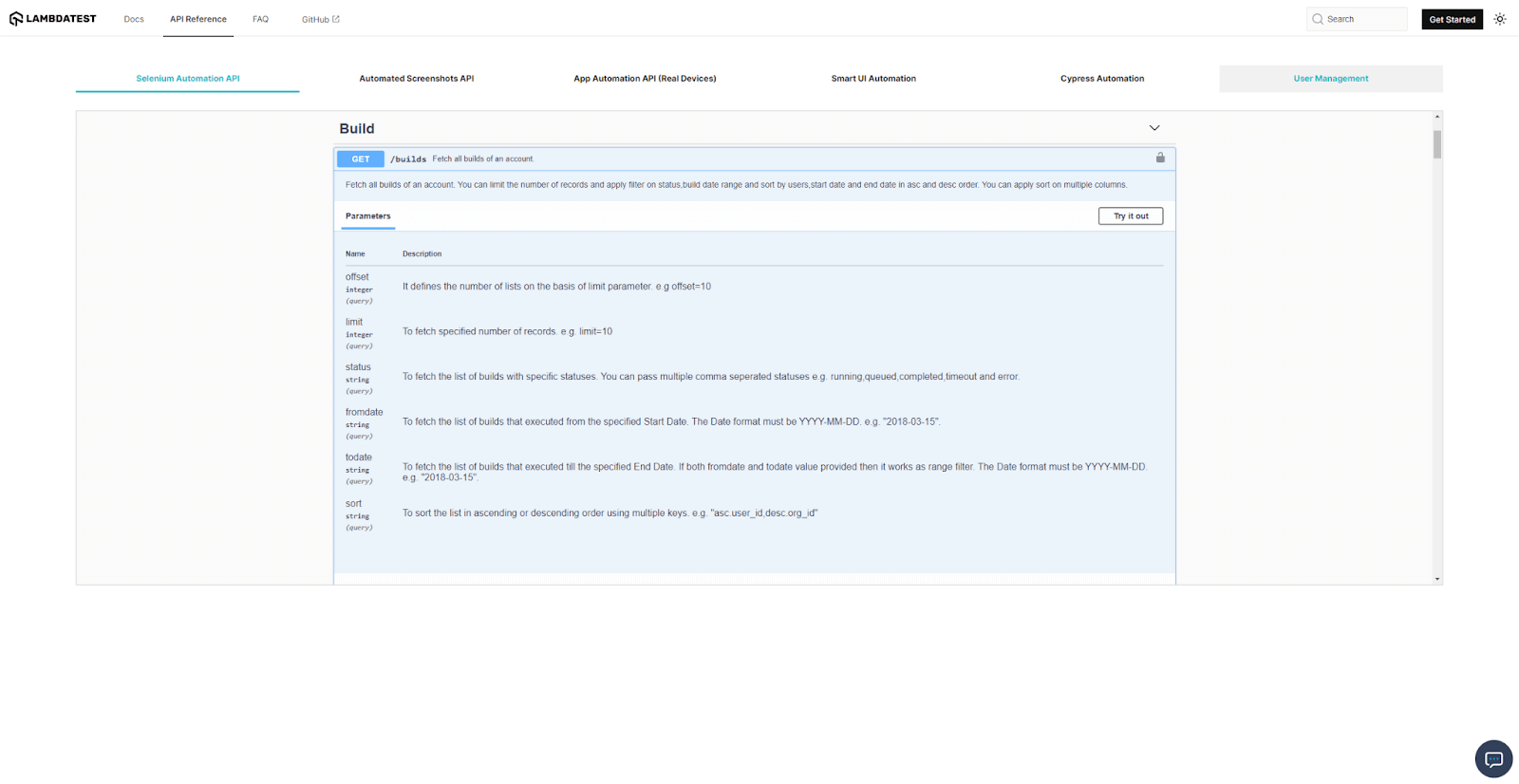Select App Automation API (Real Devices) tab

coord(645,79)
